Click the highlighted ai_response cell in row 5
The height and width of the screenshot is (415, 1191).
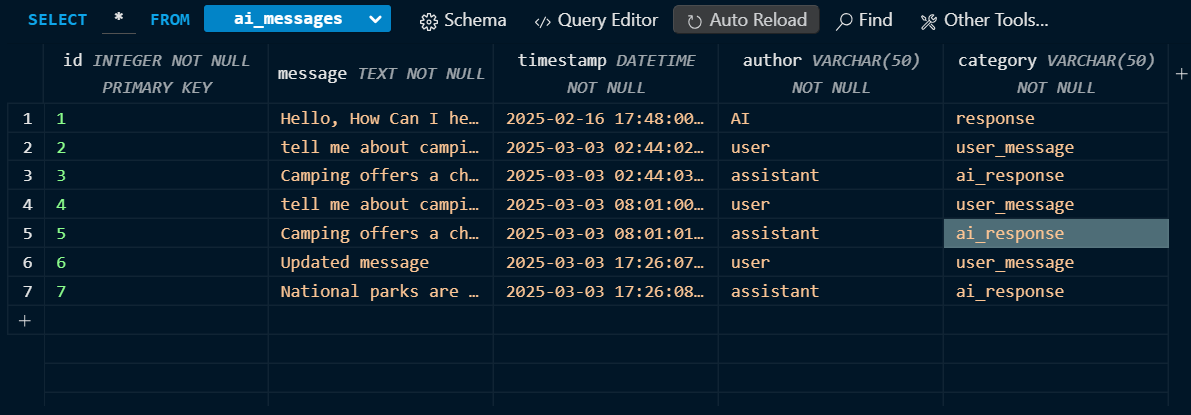click(x=1055, y=234)
